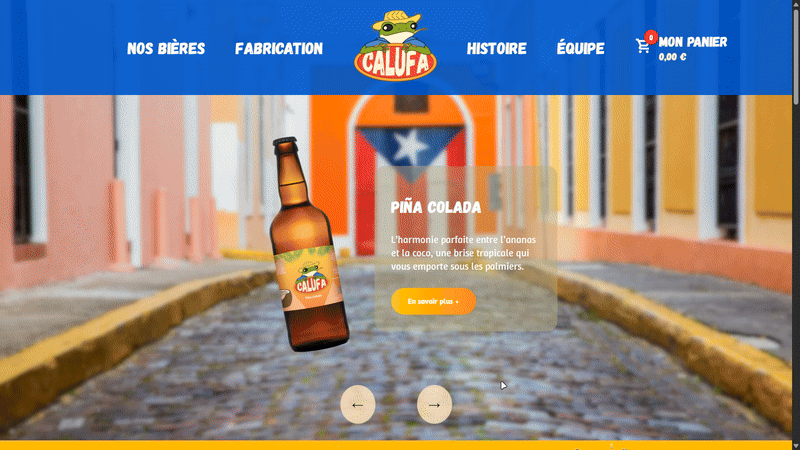Click the Calufa frog logo
Image resolution: width=800 pixels, height=450 pixels.
[395, 46]
